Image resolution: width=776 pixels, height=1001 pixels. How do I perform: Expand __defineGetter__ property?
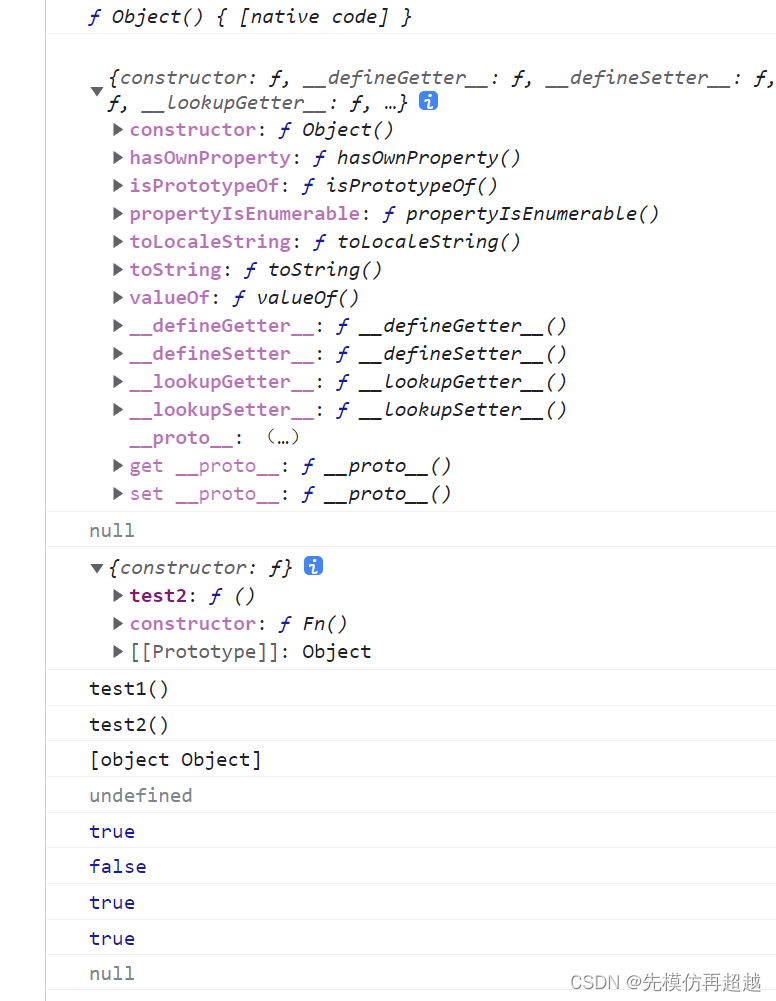(x=117, y=326)
